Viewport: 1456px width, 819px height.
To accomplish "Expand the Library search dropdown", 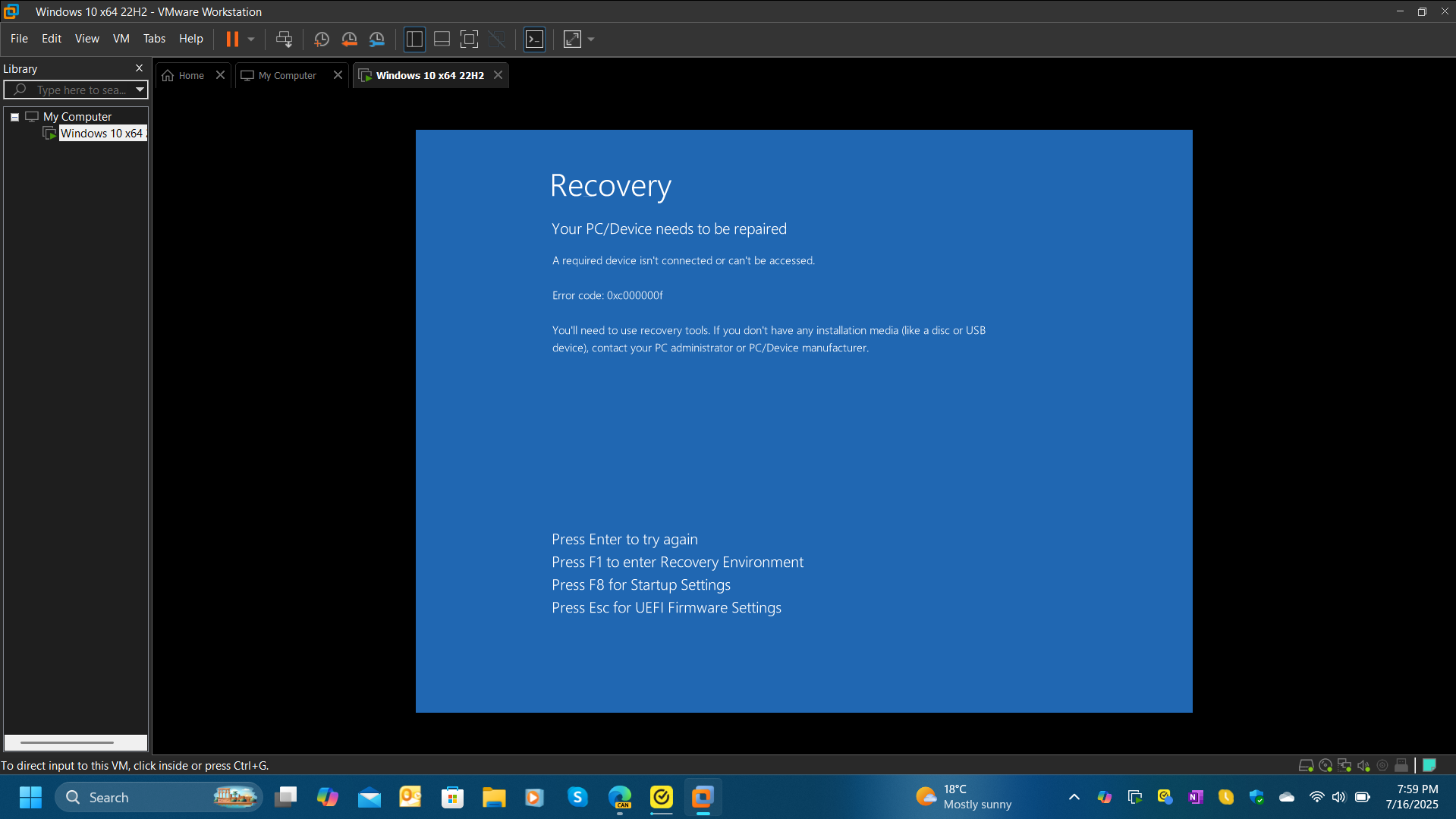I will 140,90.
